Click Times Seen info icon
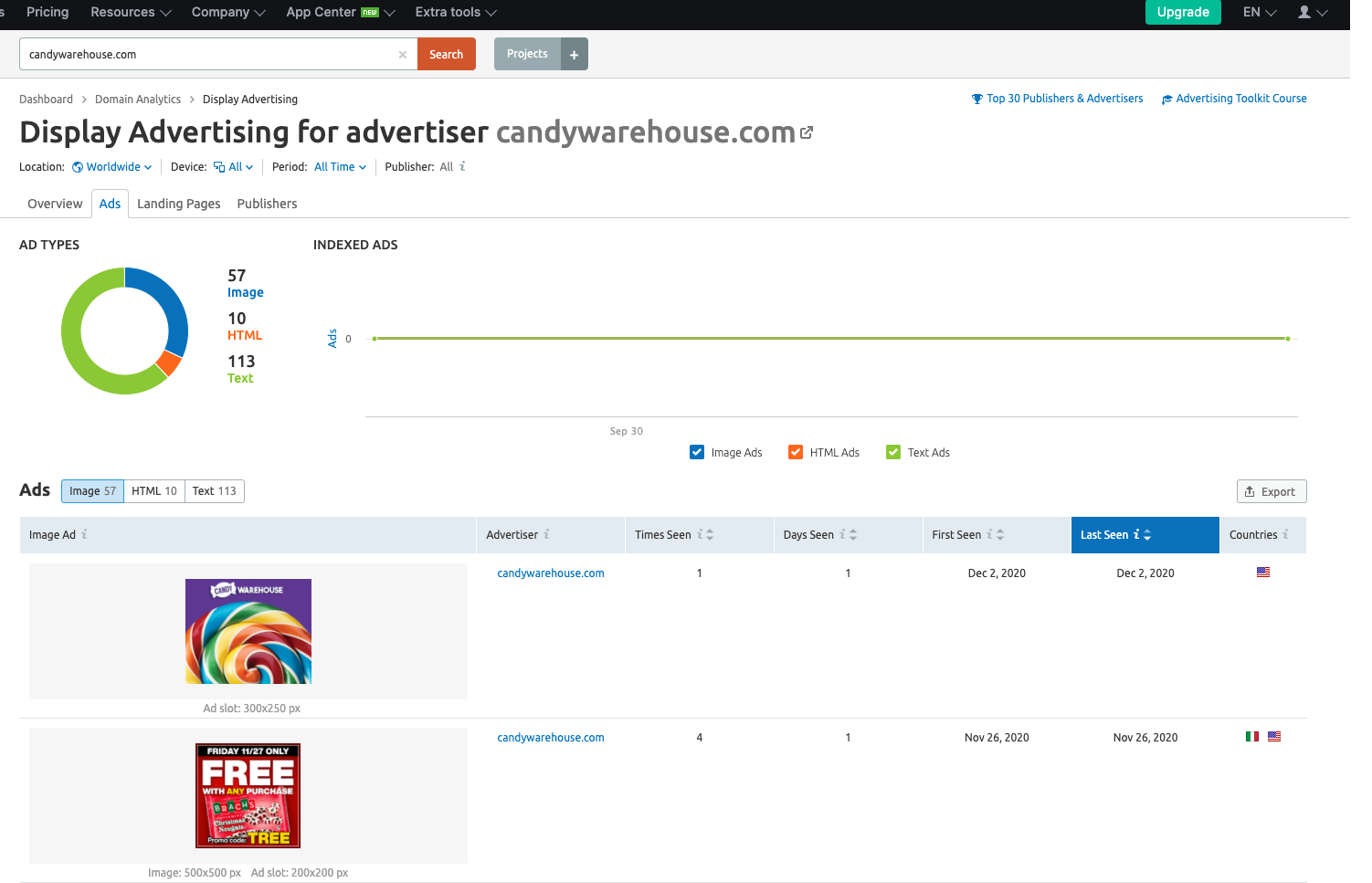Viewport: 1372px width, 883px height. [x=701, y=534]
